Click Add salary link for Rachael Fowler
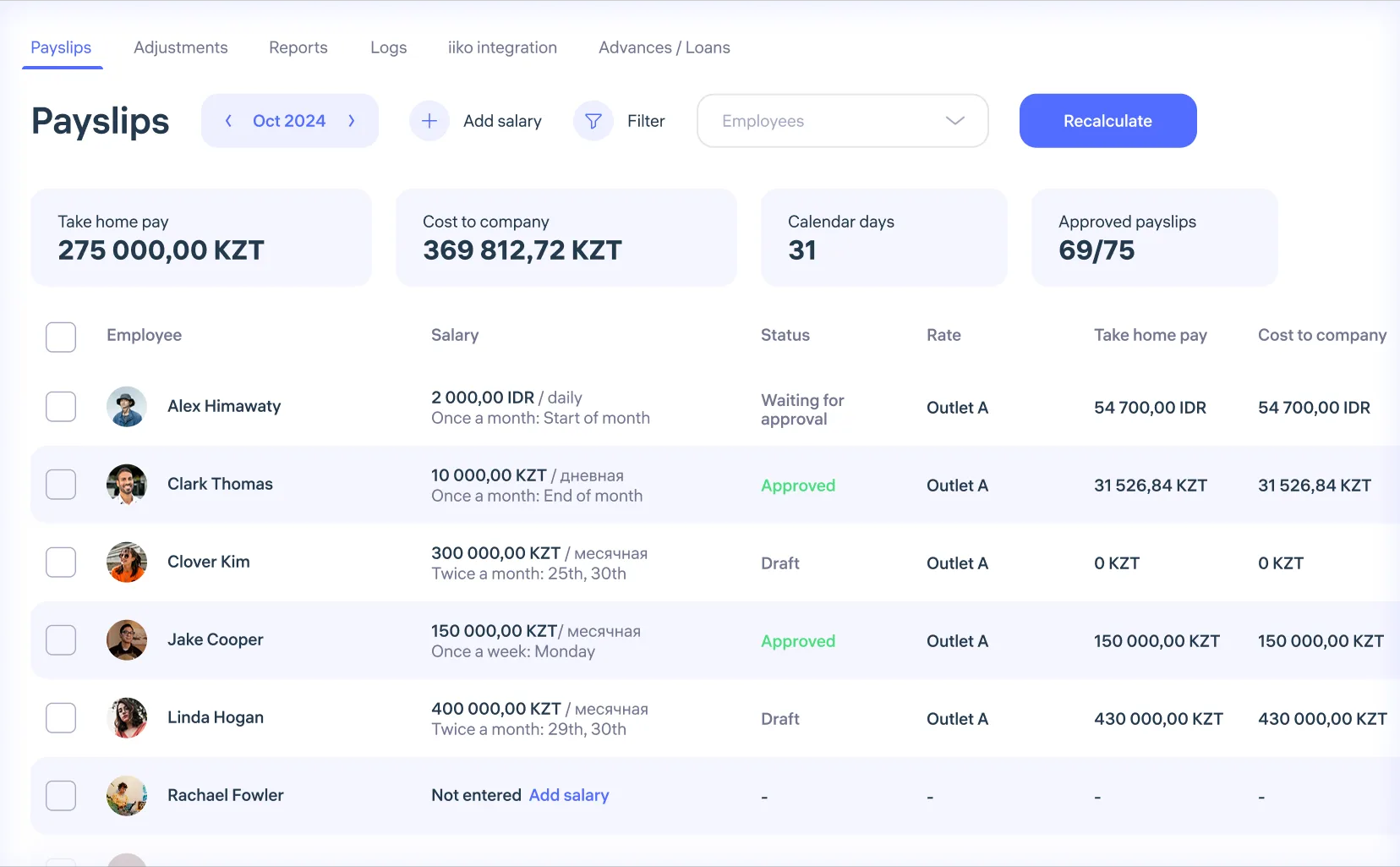The image size is (1400, 867). tap(569, 795)
